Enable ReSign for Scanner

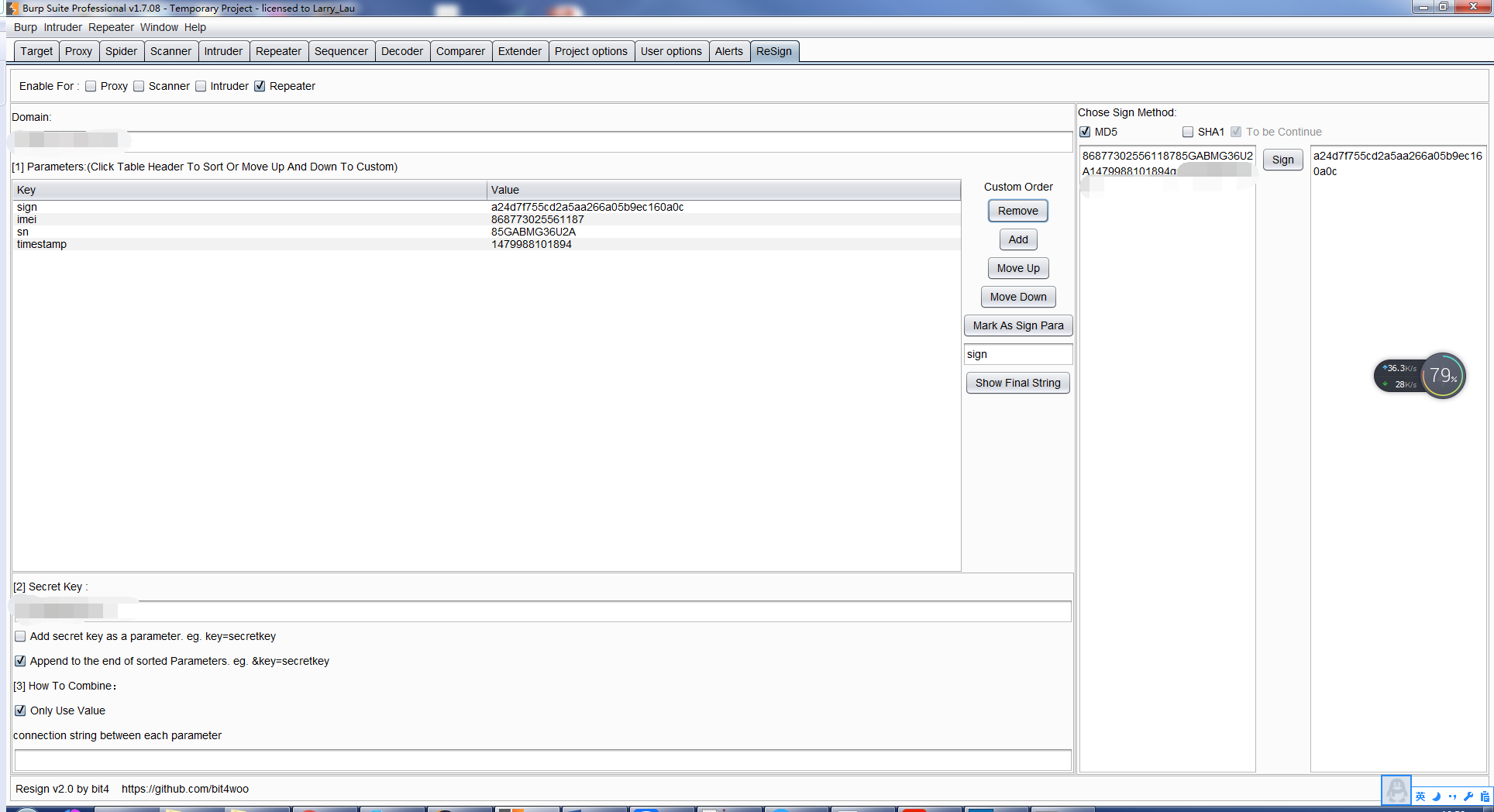[139, 86]
